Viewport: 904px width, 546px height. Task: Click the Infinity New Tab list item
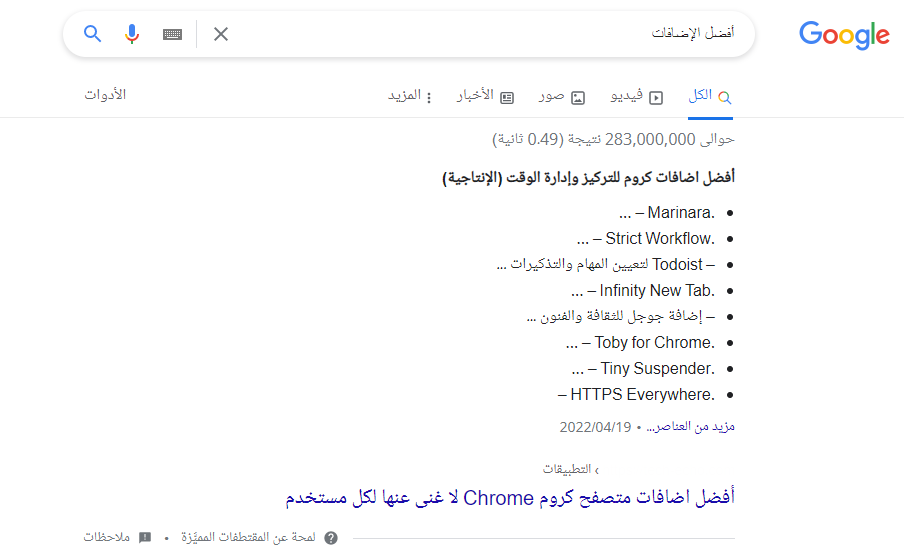[x=643, y=291]
